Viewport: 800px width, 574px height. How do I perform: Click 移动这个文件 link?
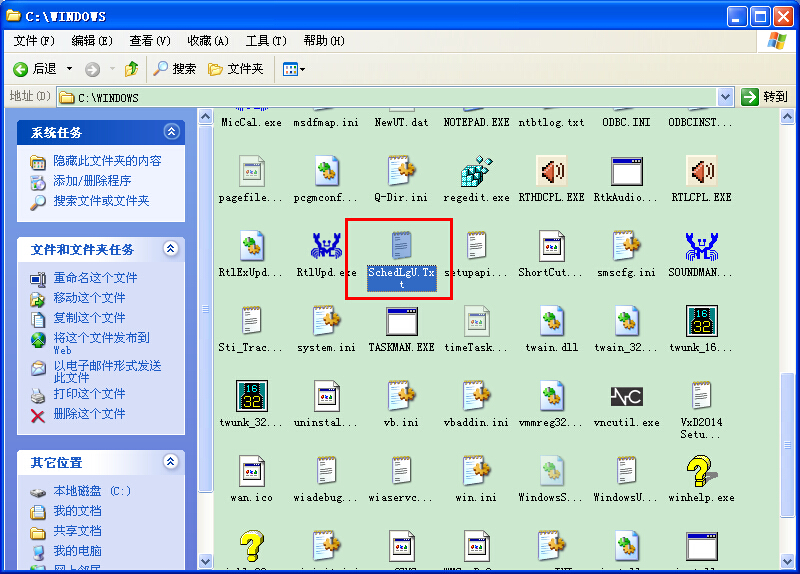tap(89, 298)
